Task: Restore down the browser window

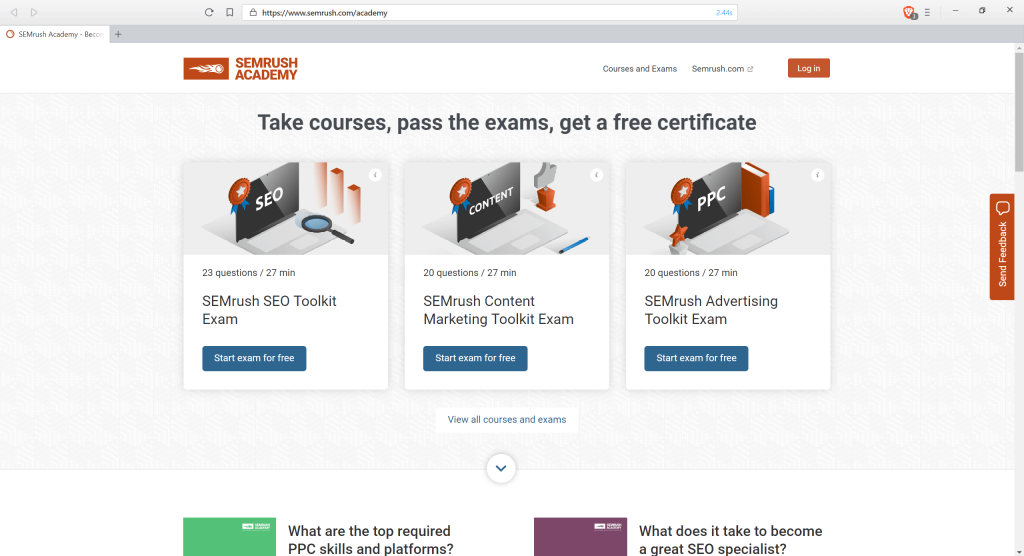Action: click(x=982, y=10)
